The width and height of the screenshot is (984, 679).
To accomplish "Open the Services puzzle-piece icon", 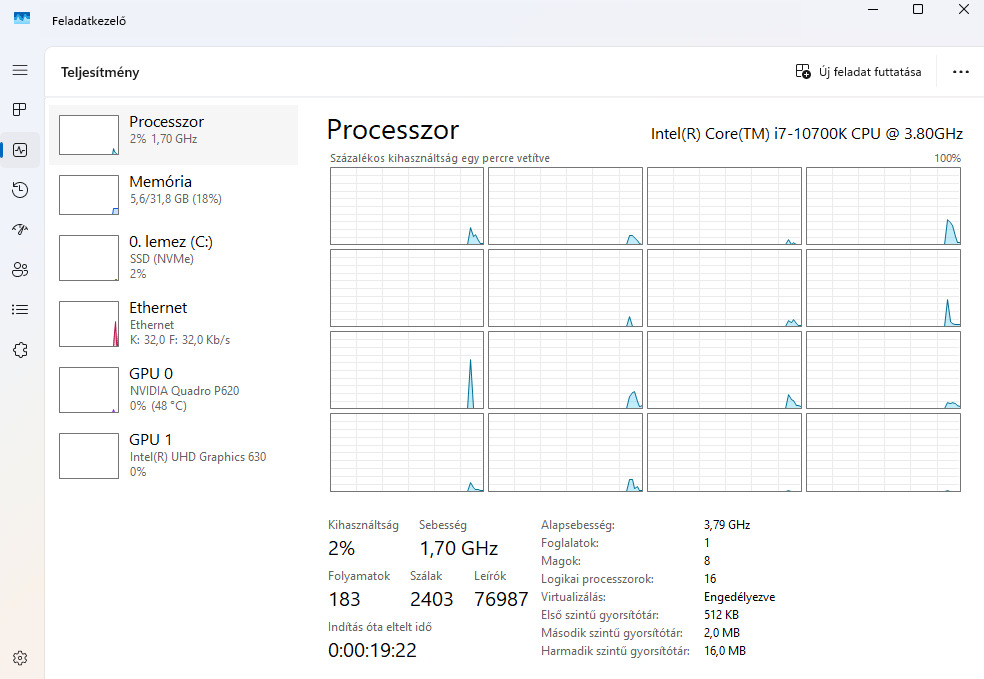I will point(20,350).
